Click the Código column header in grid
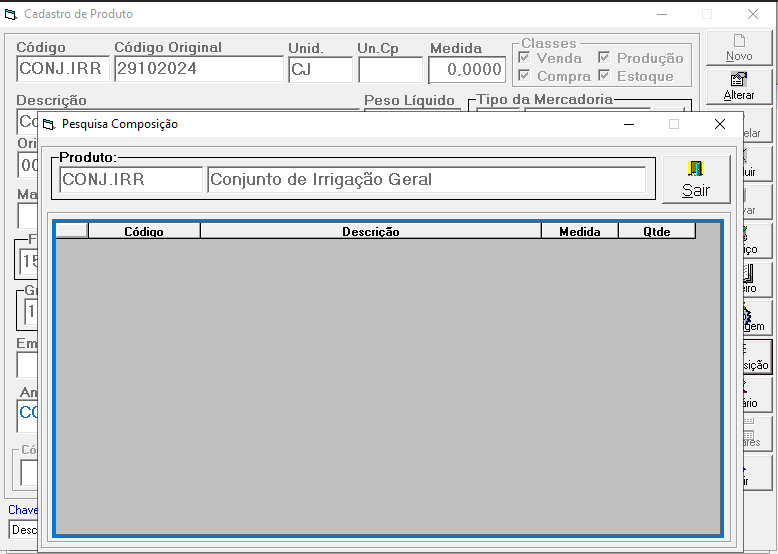 pos(144,231)
